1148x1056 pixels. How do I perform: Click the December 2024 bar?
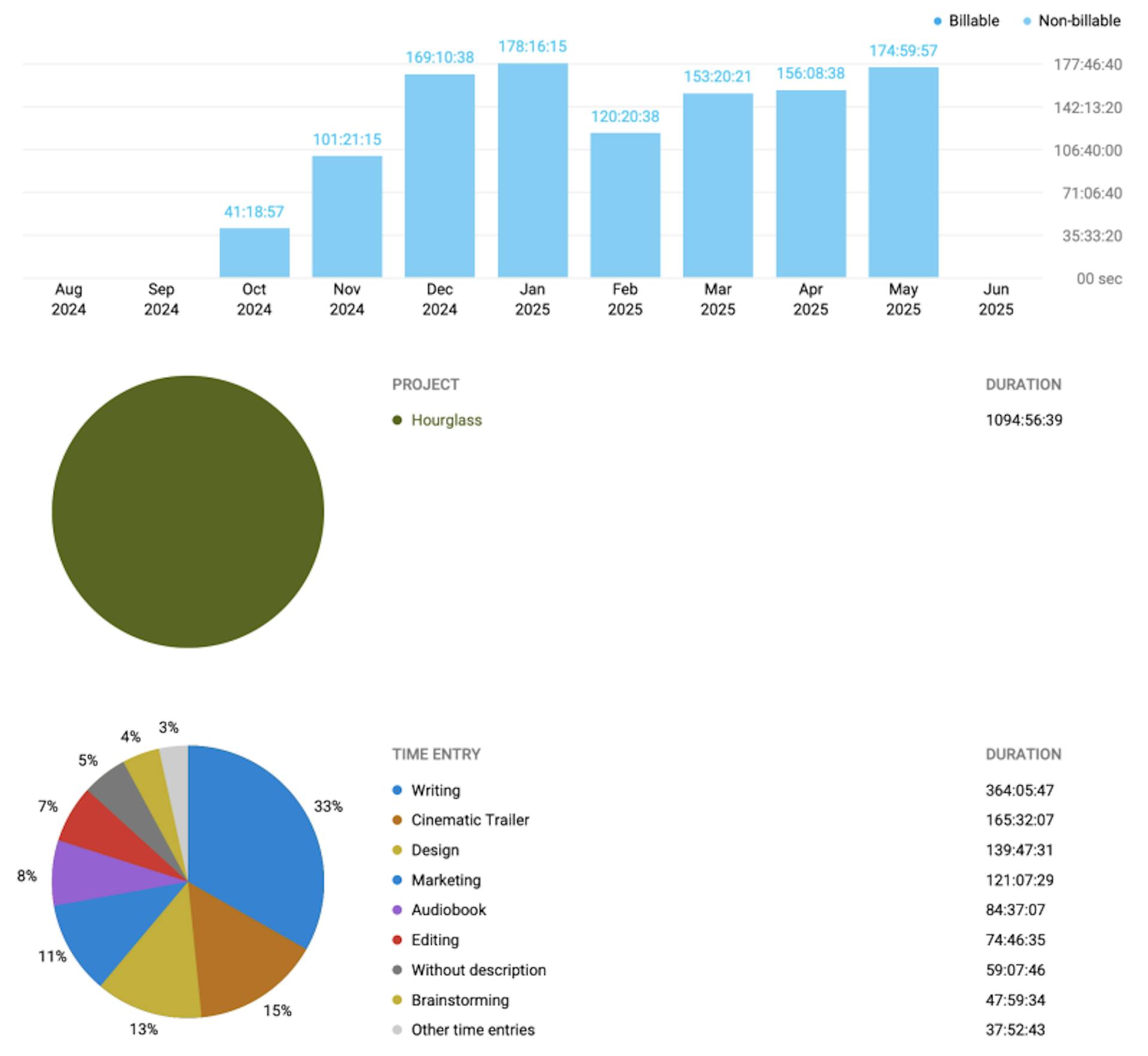point(439,176)
